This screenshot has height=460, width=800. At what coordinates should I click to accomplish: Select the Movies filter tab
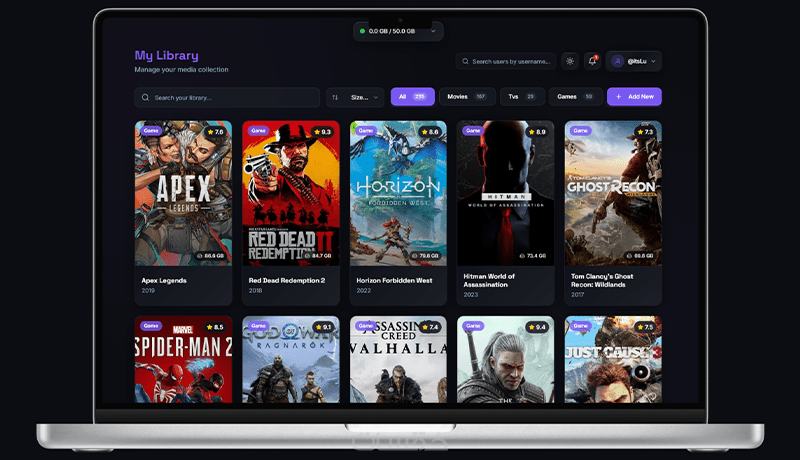coord(467,96)
